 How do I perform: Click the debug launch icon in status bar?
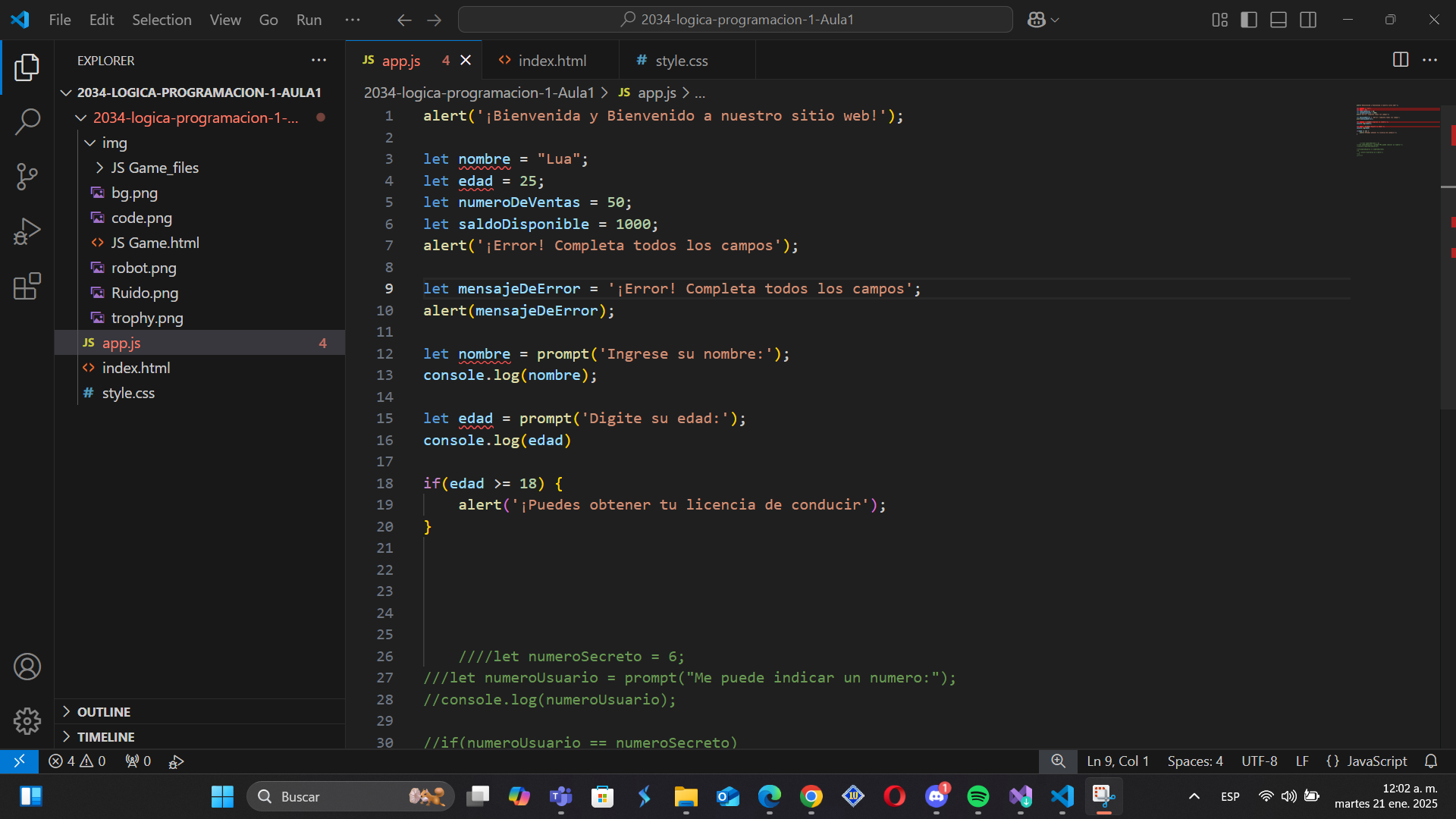pyautogui.click(x=176, y=761)
